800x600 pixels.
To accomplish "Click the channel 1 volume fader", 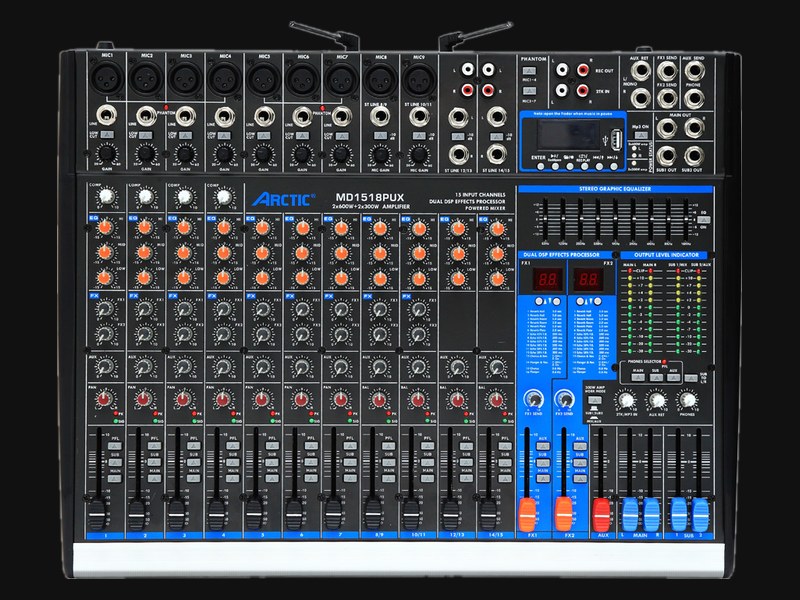I will pyautogui.click(x=97, y=514).
